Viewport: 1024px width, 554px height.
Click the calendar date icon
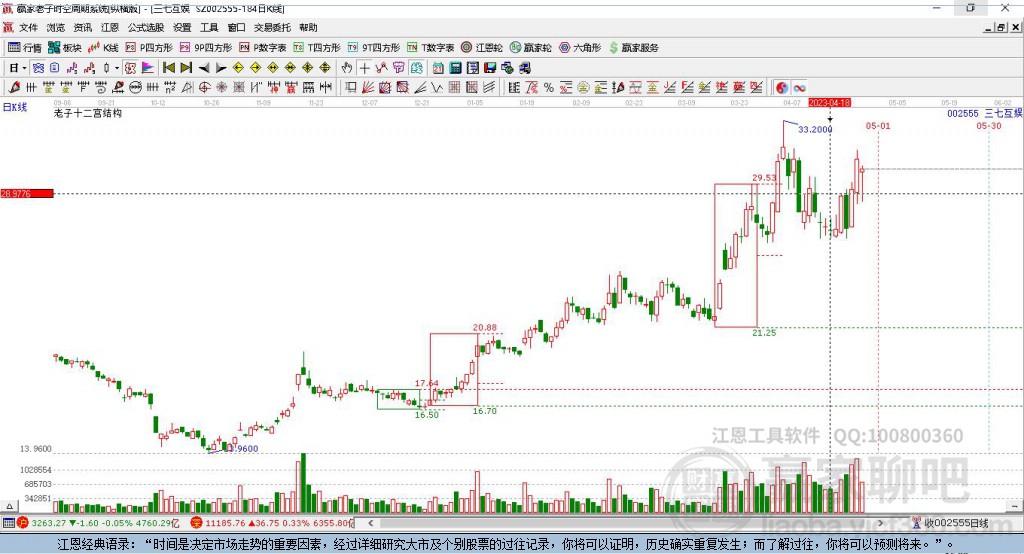click(x=438, y=68)
